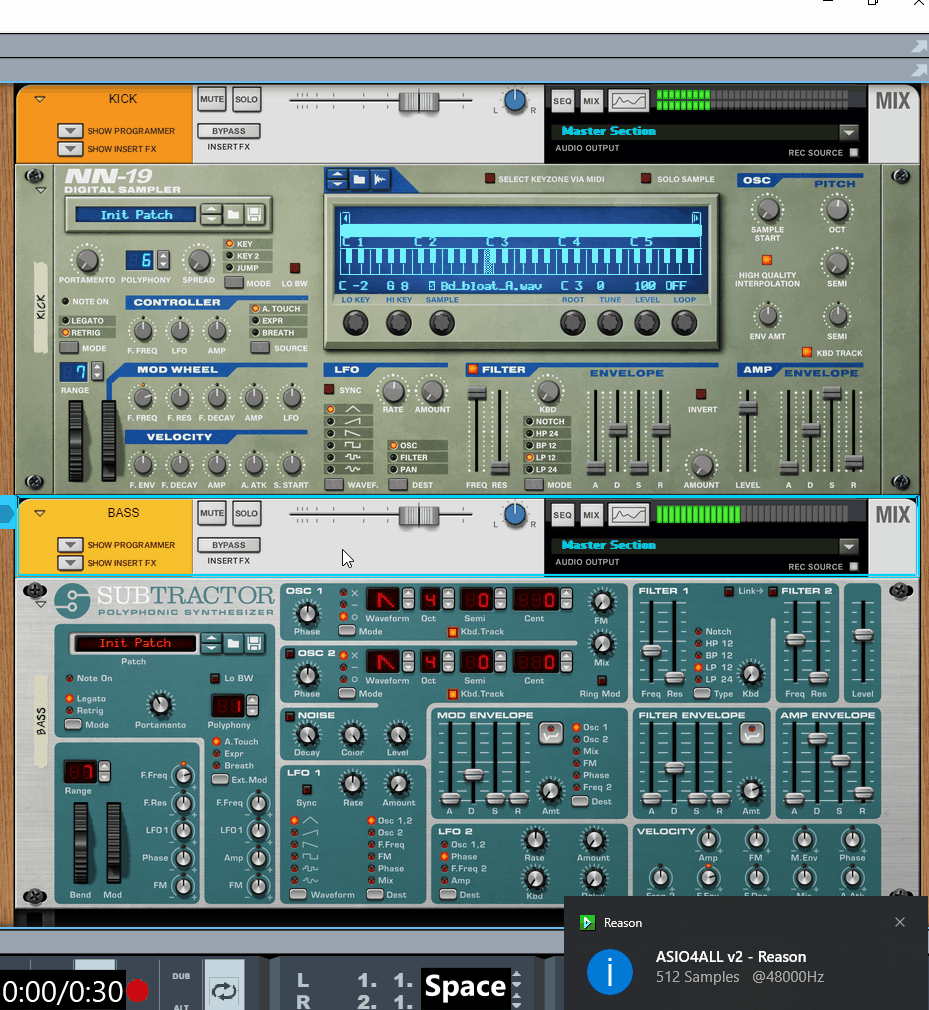Screen dimensions: 929x1010
Task: Close the Reason ASIO4ALL notification
Action: (900, 922)
